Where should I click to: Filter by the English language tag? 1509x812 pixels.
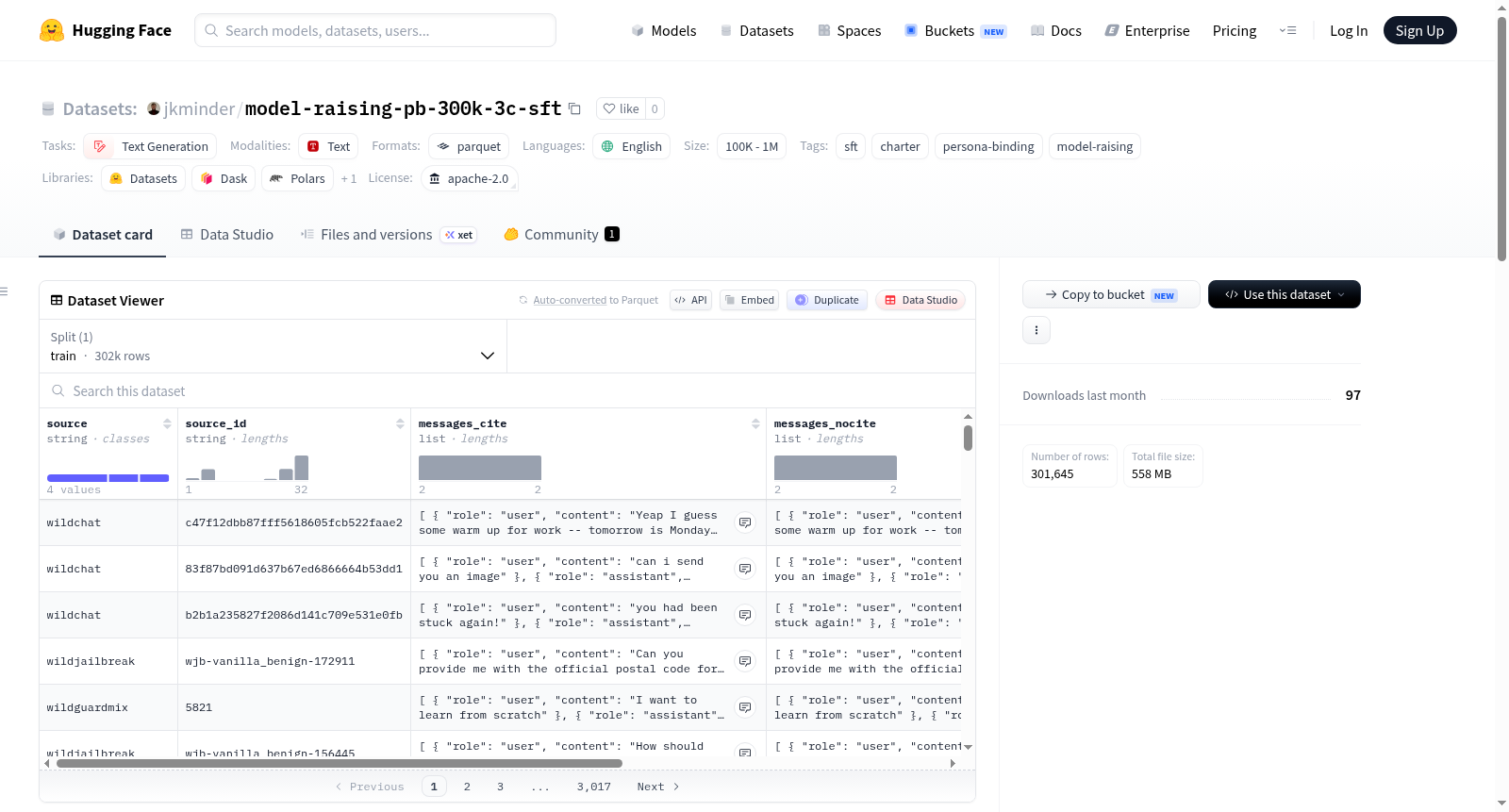(x=631, y=146)
